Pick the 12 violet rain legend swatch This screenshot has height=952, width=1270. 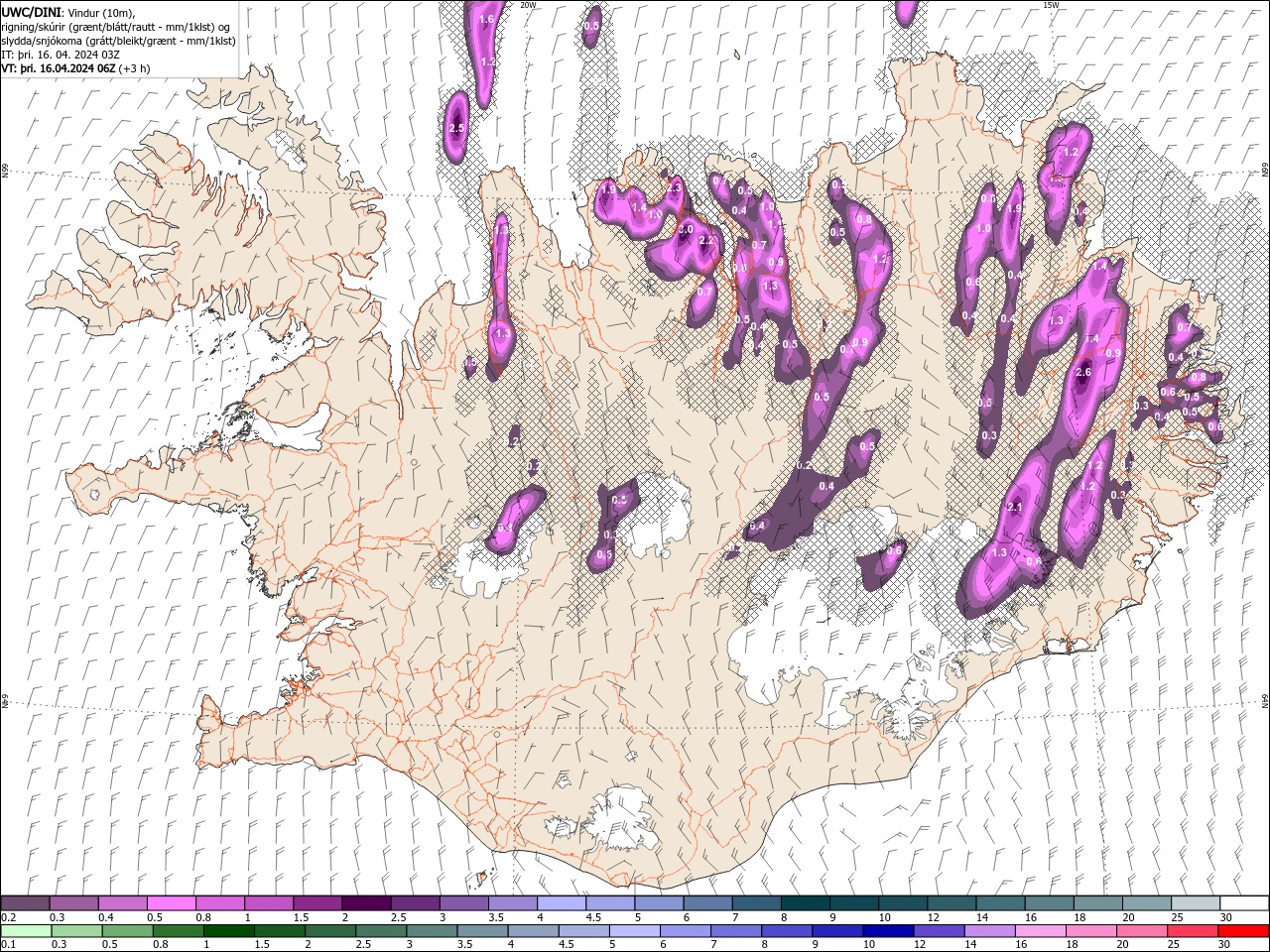939,931
